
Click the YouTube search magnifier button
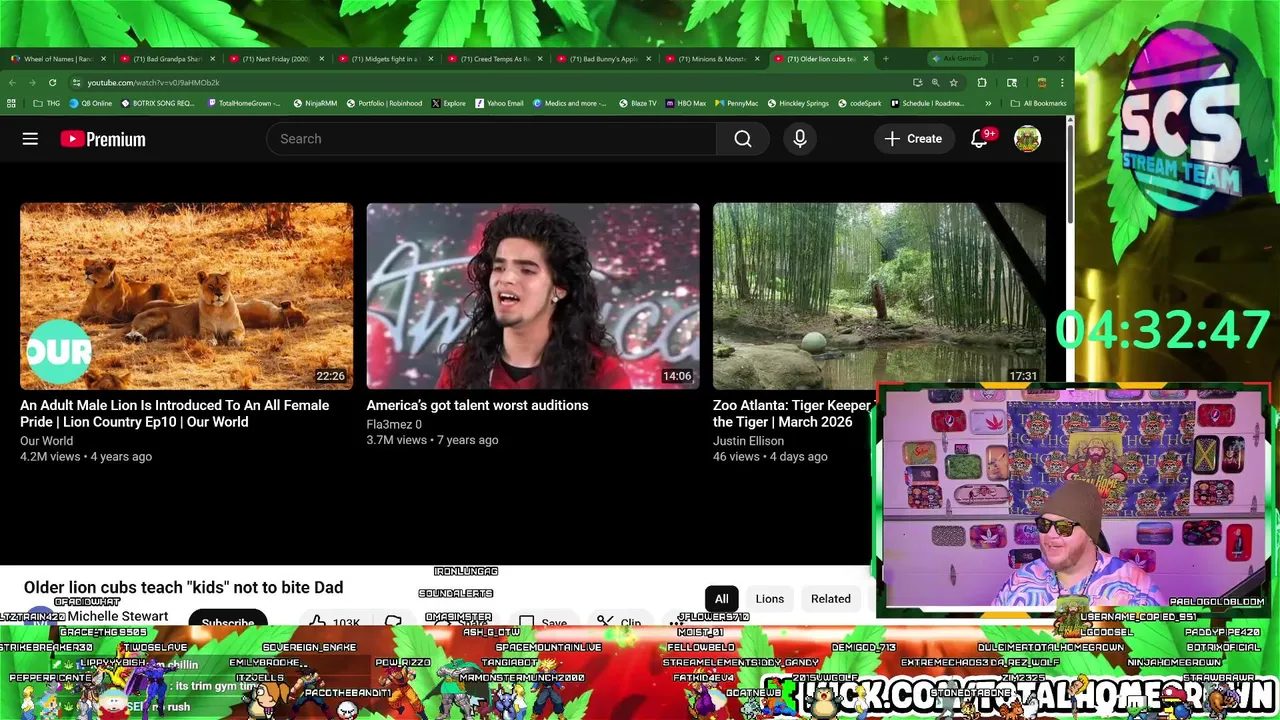(x=743, y=139)
